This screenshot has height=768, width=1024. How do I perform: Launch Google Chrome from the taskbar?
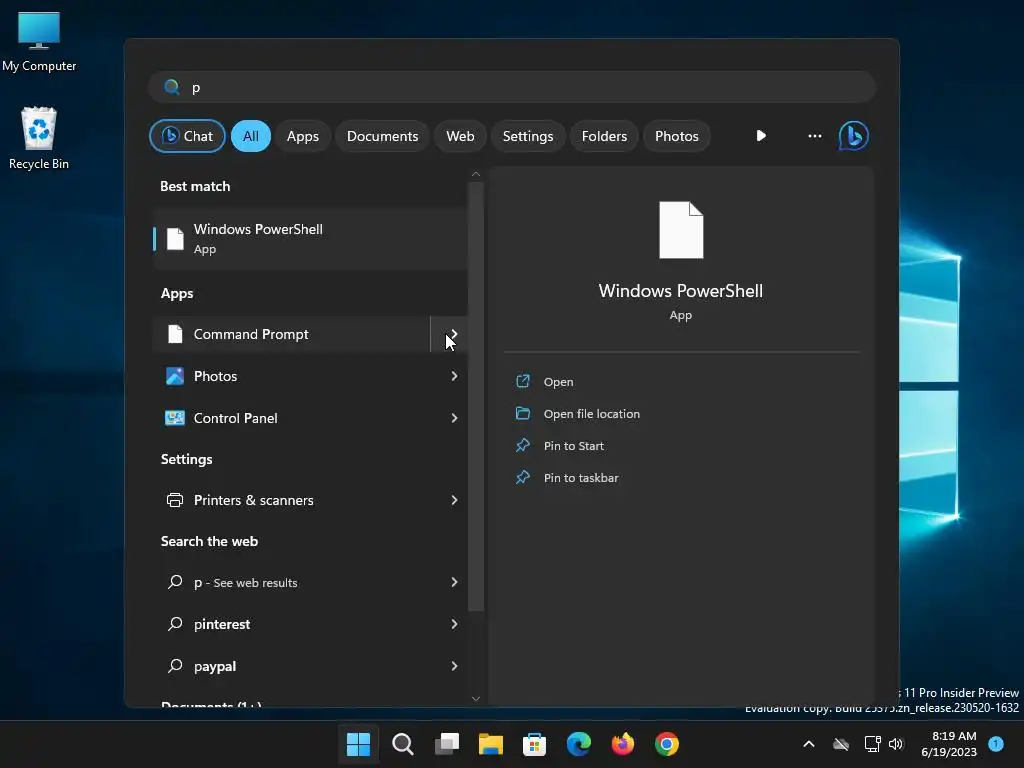click(667, 744)
